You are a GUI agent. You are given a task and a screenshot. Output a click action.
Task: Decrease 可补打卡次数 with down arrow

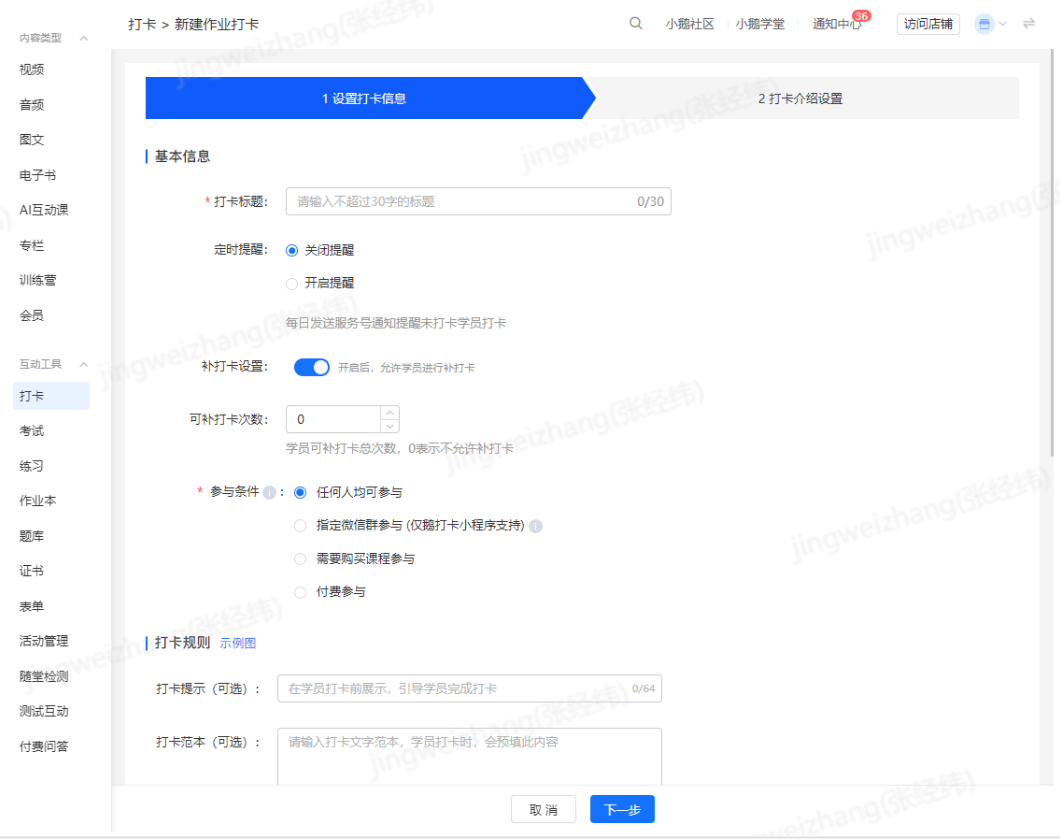coord(389,426)
